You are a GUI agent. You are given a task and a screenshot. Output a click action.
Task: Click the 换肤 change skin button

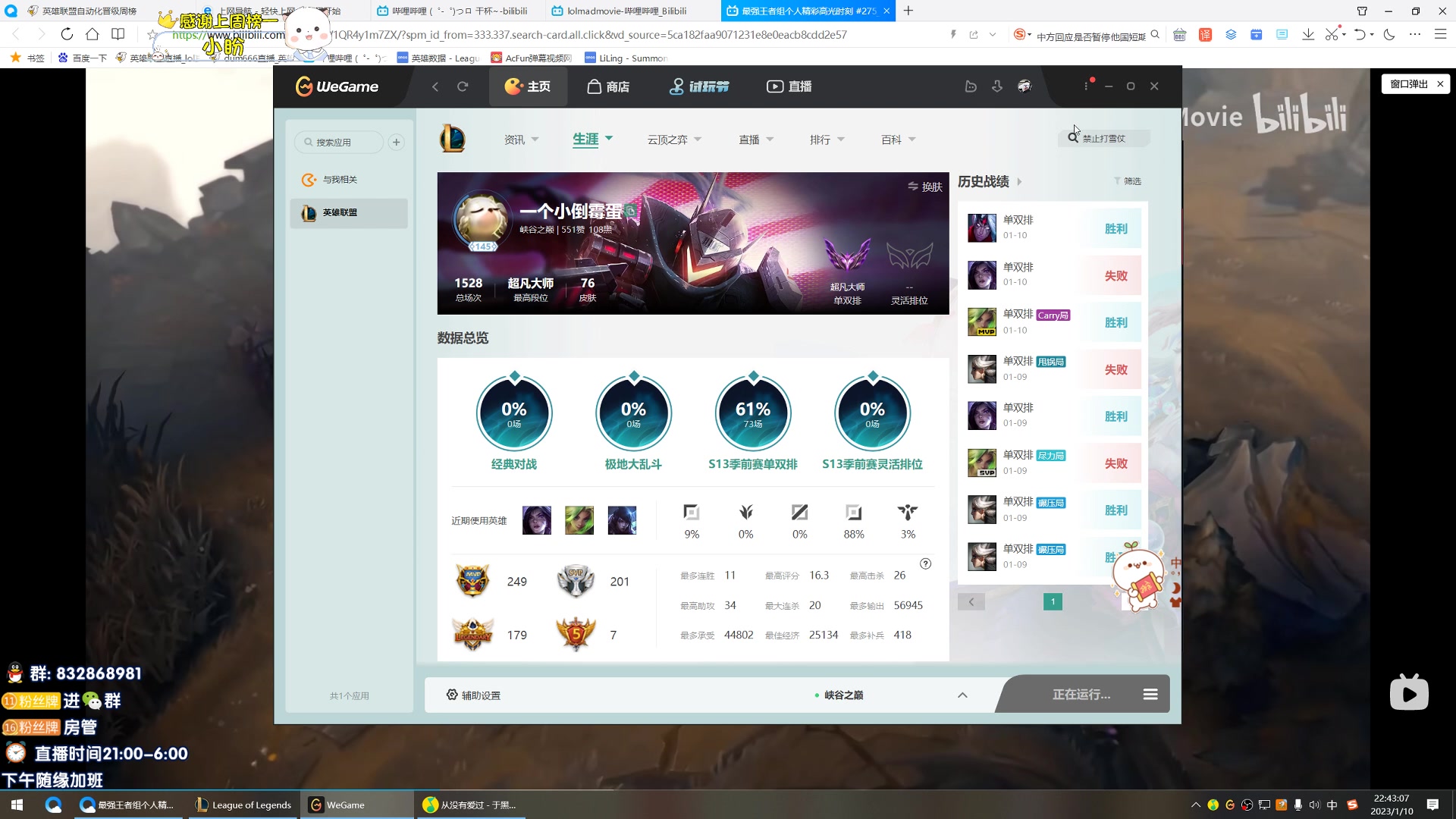925,187
